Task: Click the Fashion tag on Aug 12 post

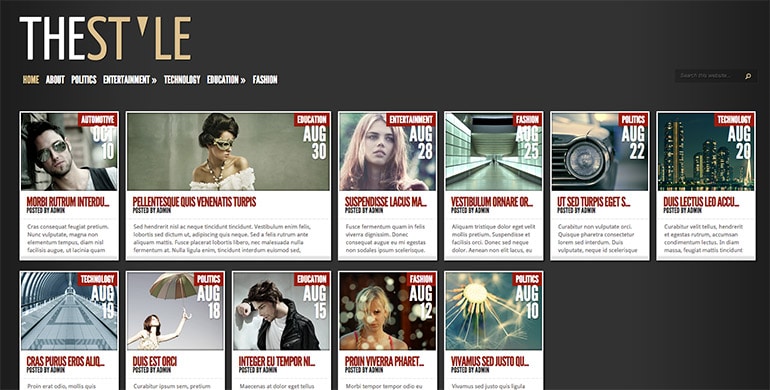Action: pos(421,279)
